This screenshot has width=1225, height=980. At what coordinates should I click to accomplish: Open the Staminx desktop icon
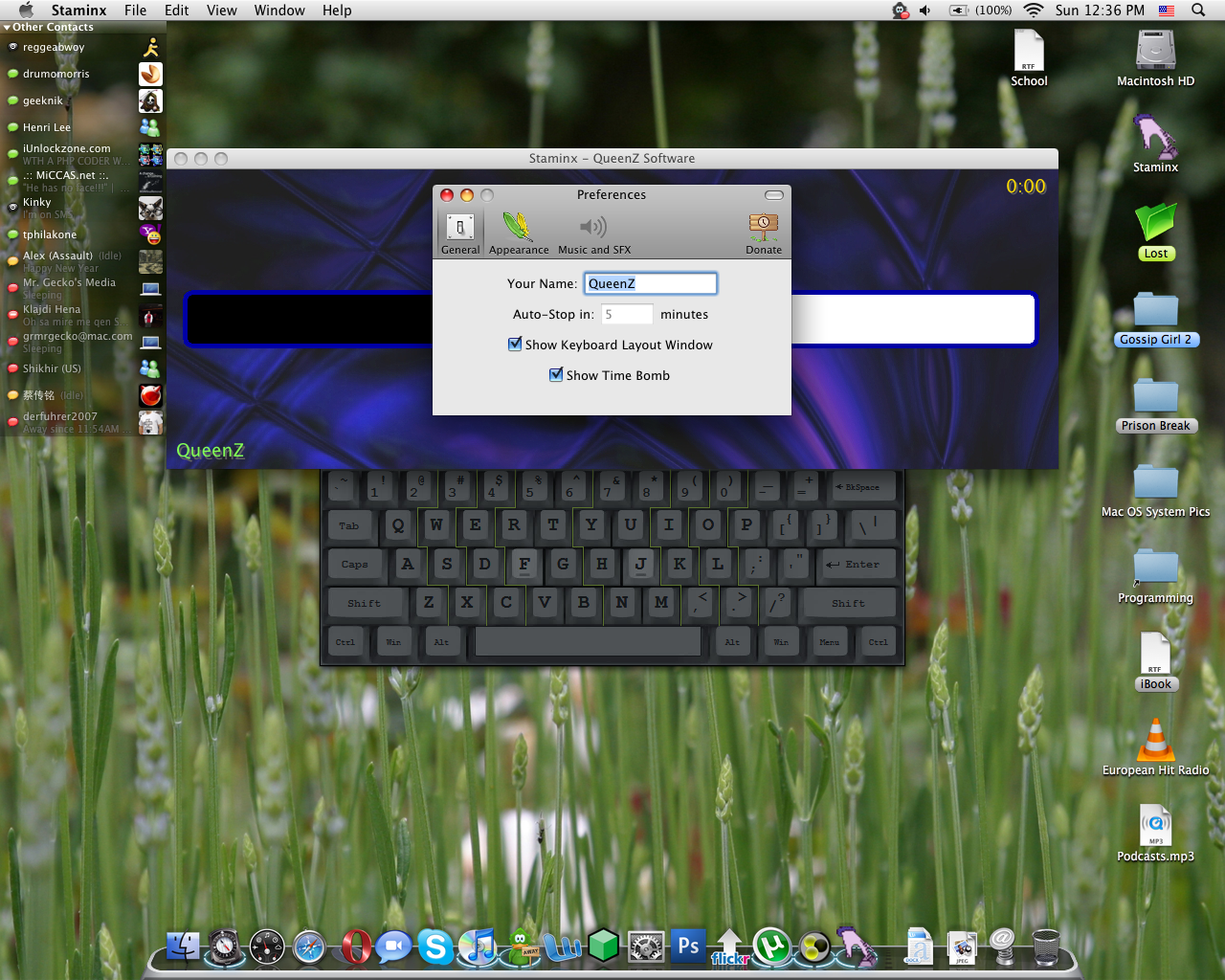[x=1155, y=144]
